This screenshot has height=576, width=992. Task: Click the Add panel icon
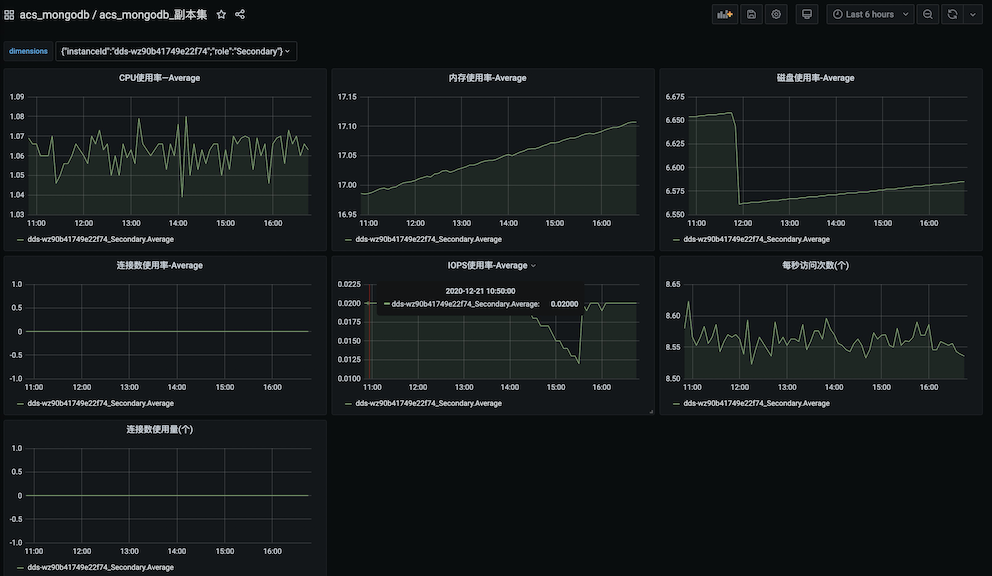724,15
